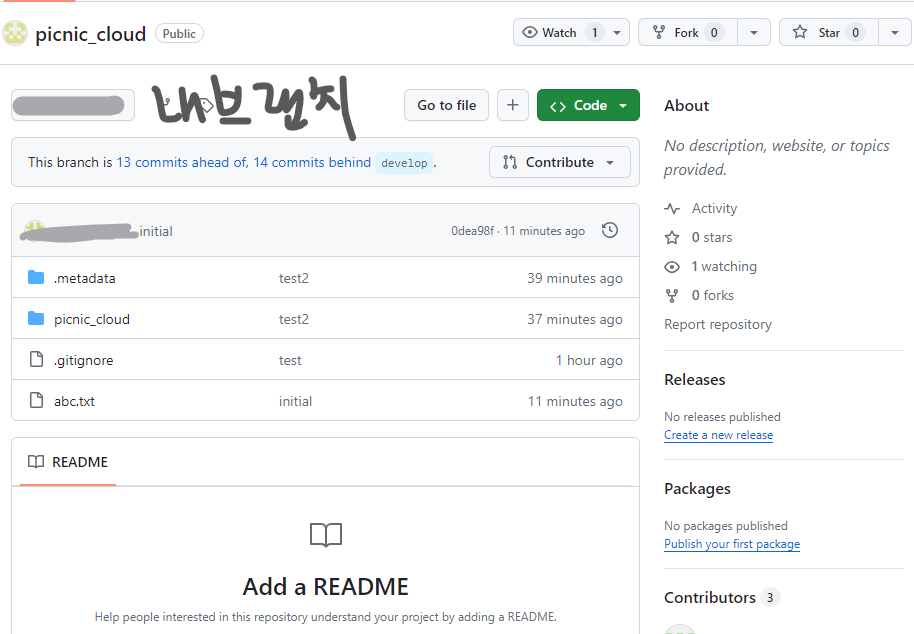Click the .gitignore file icon
Viewport: 914px width, 634px height.
[36, 359]
